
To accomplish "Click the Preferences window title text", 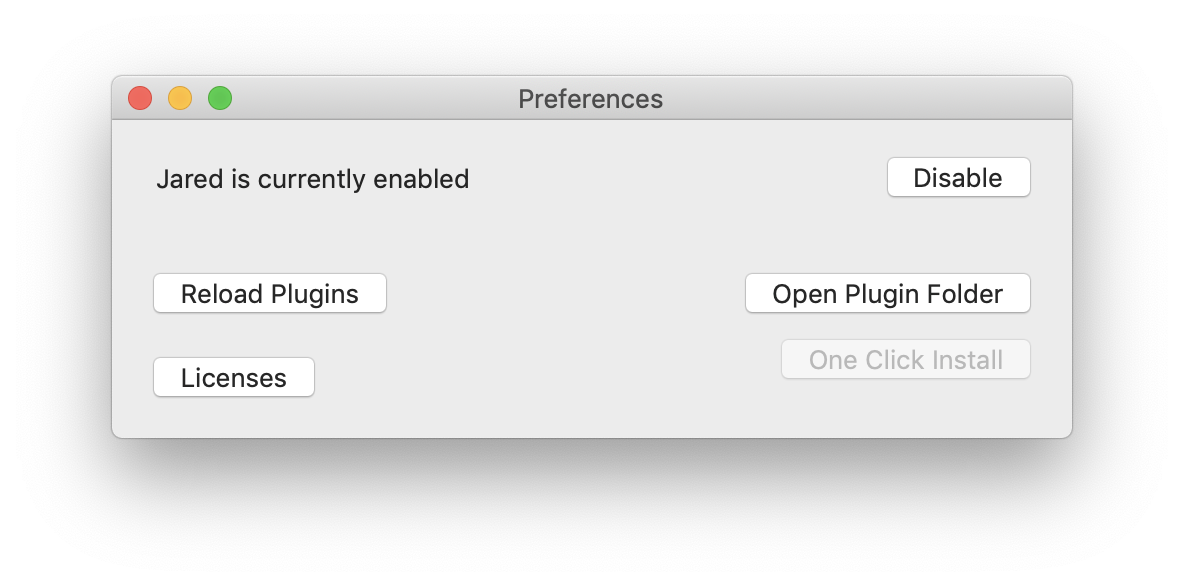I will pyautogui.click(x=590, y=99).
